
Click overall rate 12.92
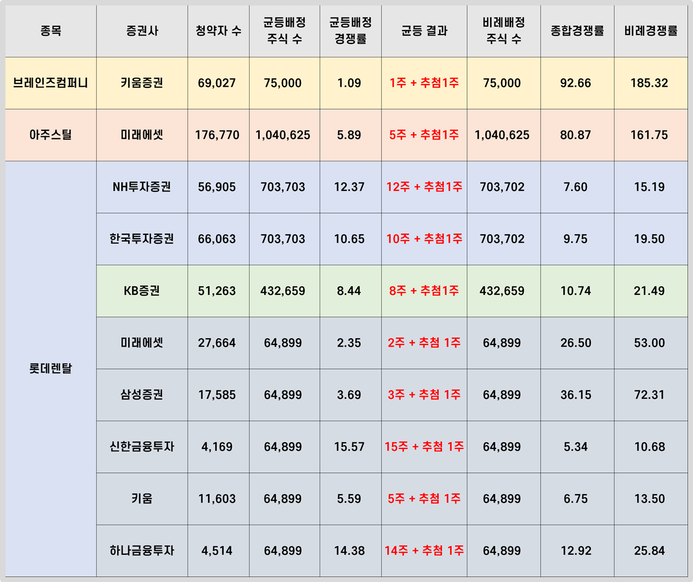[x=575, y=551]
